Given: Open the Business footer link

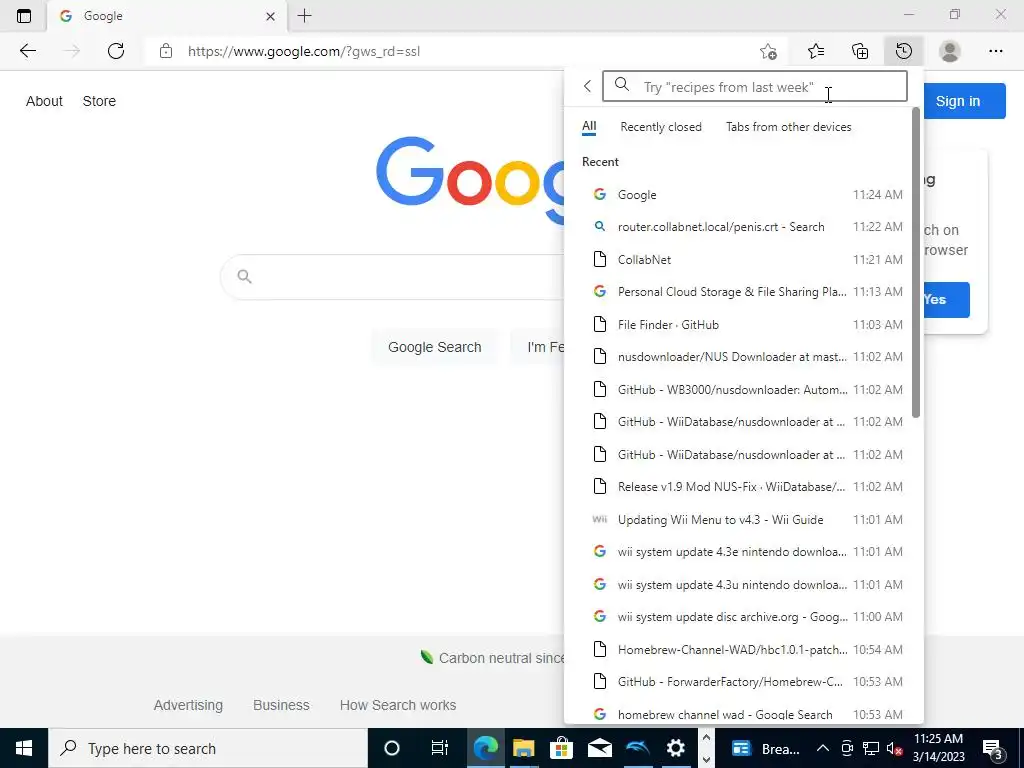Looking at the screenshot, I should click(281, 705).
